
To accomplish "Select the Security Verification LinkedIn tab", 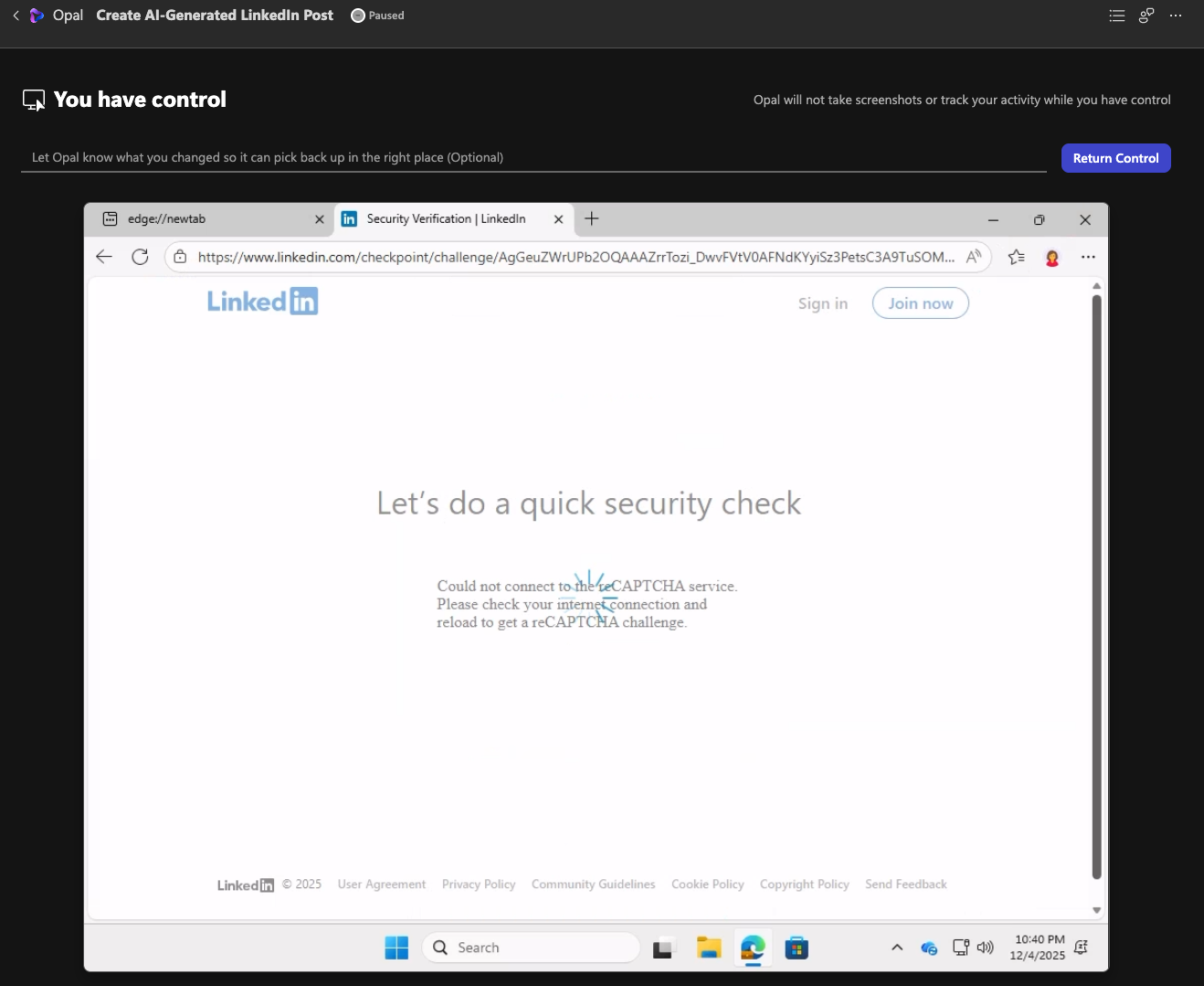I will [x=446, y=219].
